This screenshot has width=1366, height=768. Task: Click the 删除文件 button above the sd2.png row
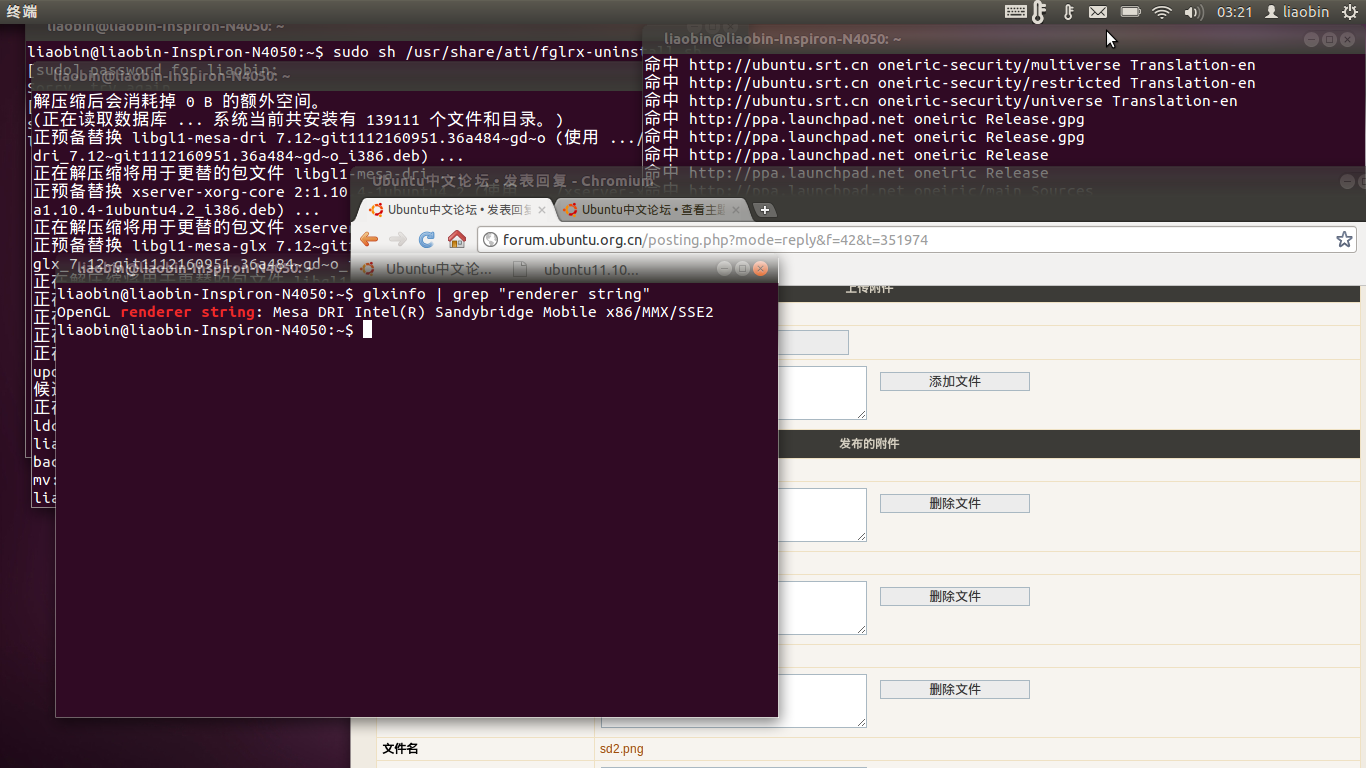point(955,689)
